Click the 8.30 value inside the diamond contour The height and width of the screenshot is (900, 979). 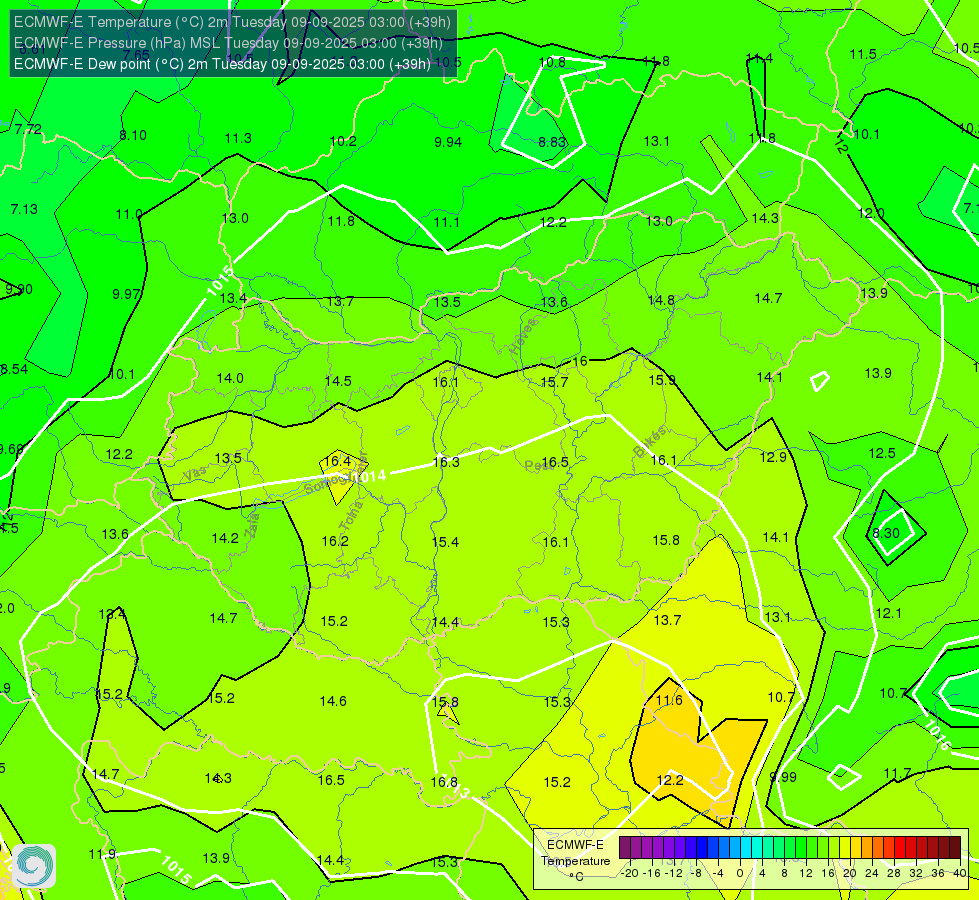click(x=885, y=533)
